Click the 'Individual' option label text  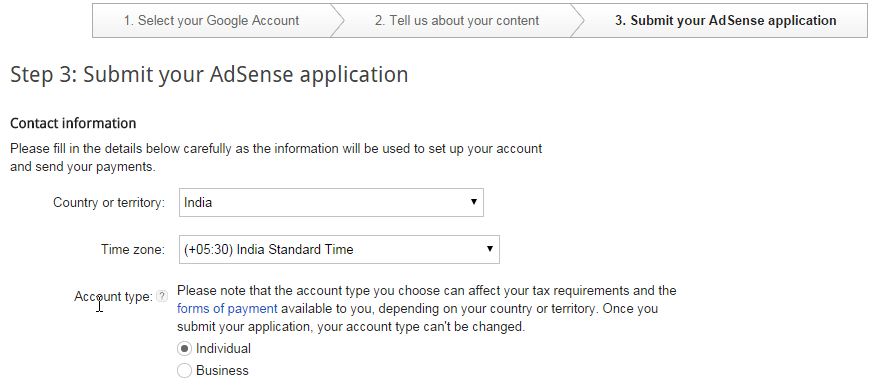click(x=223, y=349)
